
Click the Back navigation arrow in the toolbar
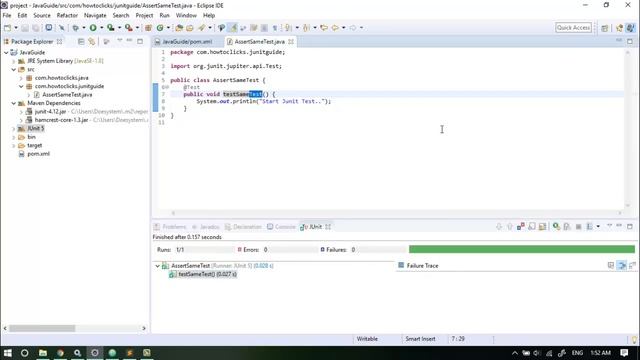point(335,28)
